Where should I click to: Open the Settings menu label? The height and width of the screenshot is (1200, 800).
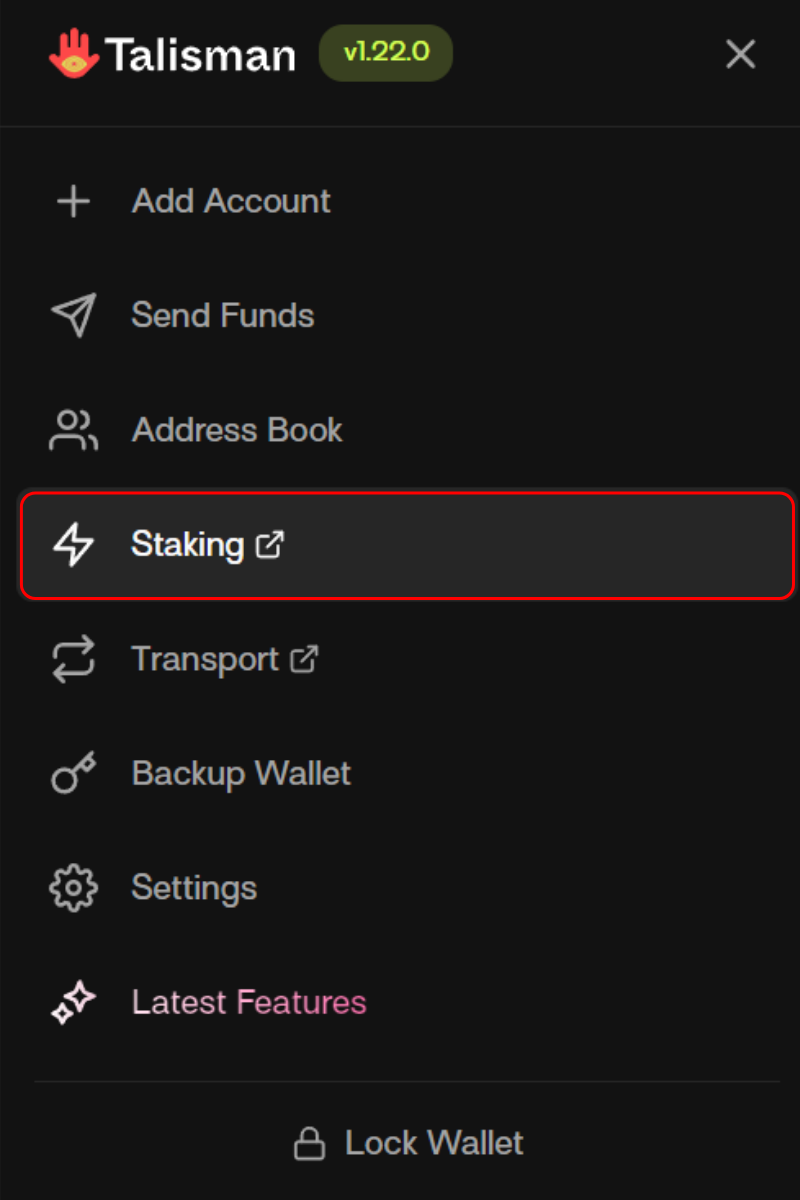pyautogui.click(x=194, y=888)
